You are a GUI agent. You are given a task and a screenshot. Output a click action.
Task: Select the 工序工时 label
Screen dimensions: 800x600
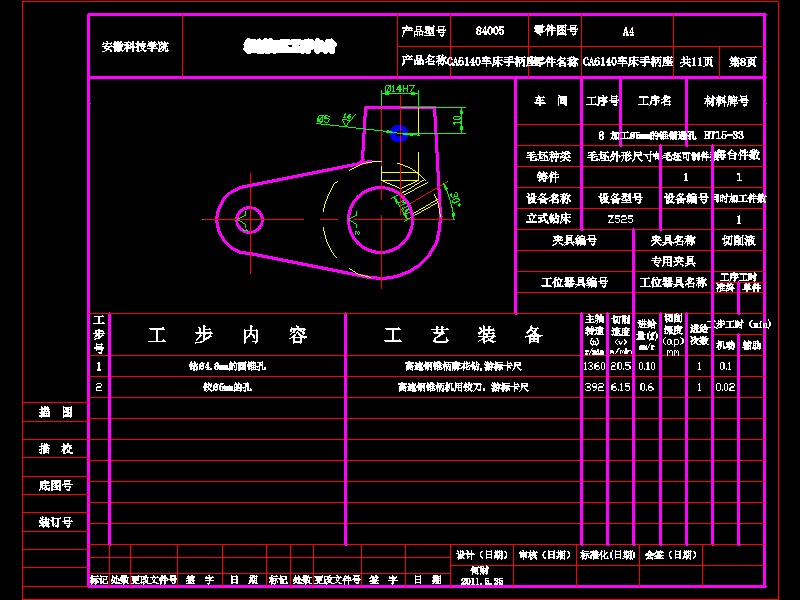coord(738,277)
